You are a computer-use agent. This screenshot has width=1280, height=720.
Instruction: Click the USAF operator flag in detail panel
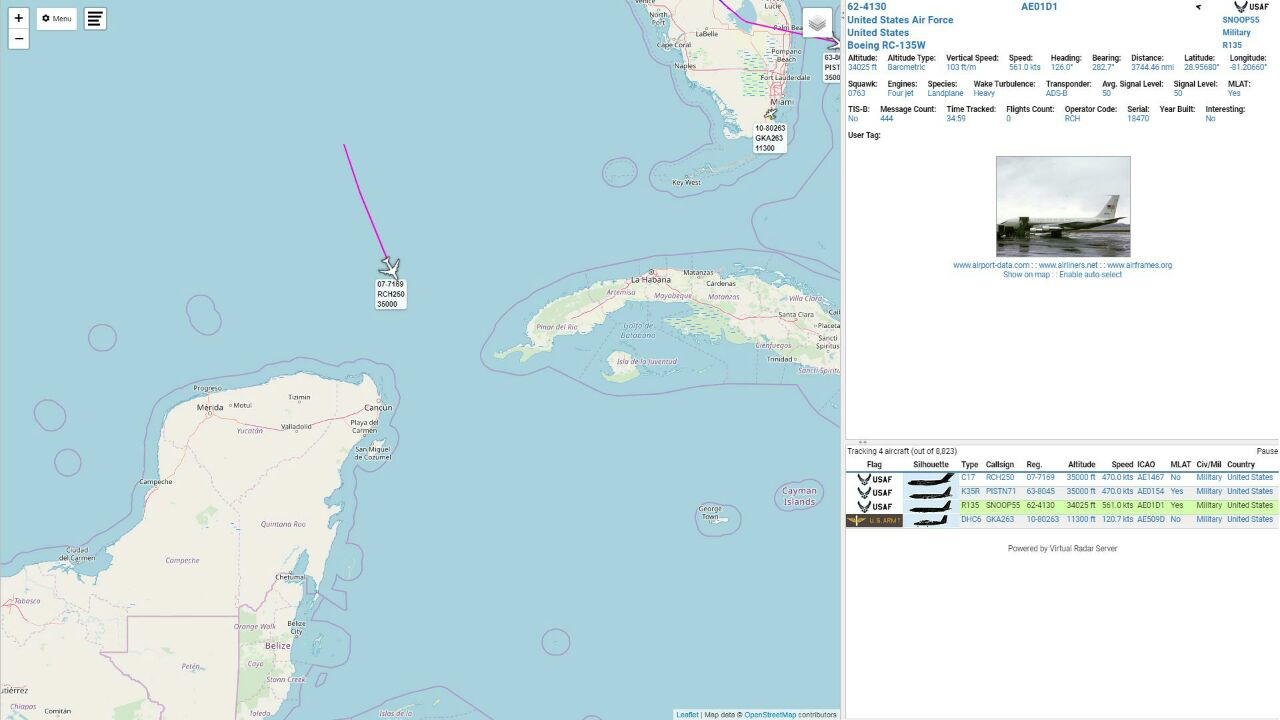click(1251, 7)
